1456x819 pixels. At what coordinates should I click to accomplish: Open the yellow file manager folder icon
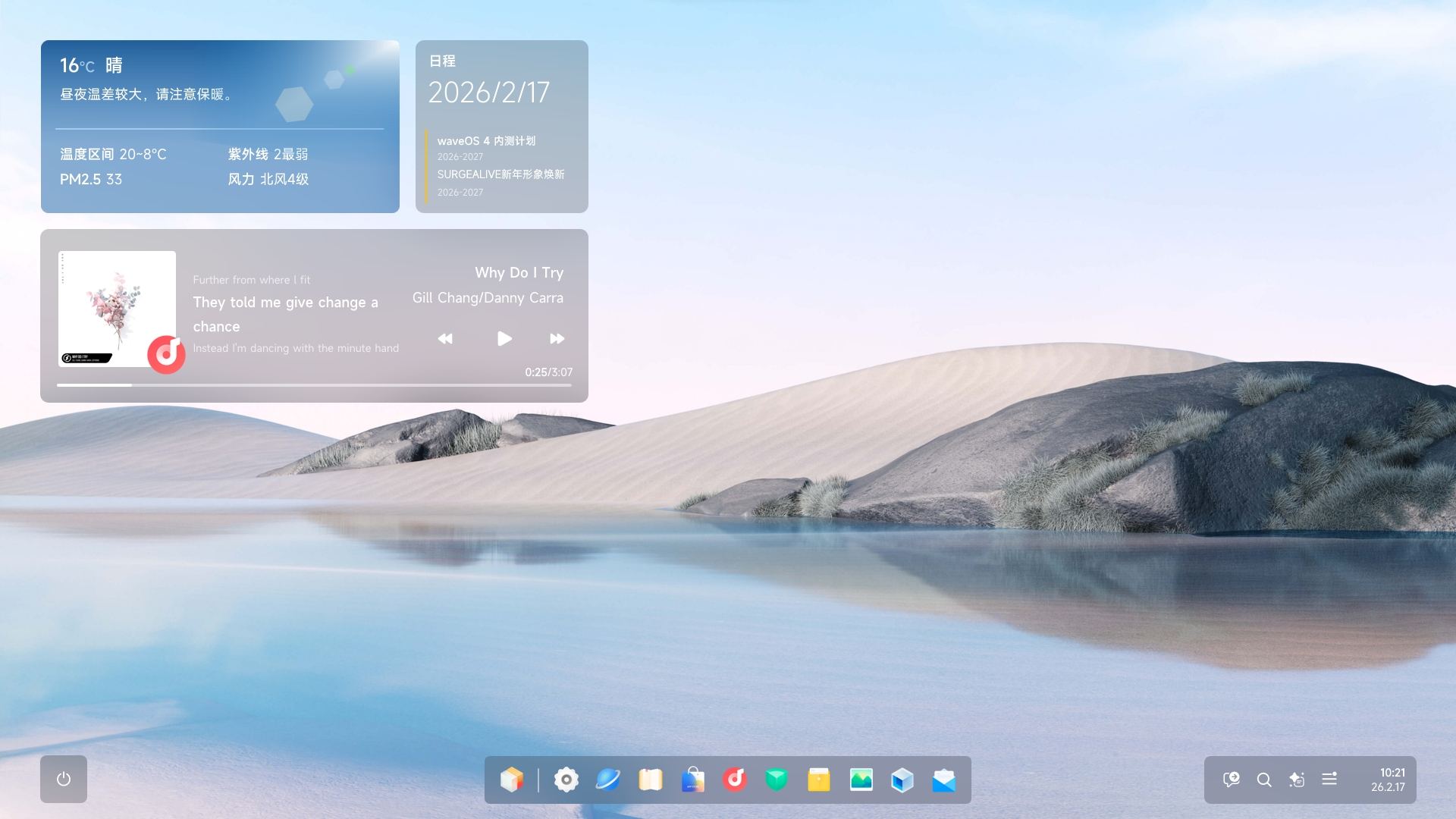819,780
